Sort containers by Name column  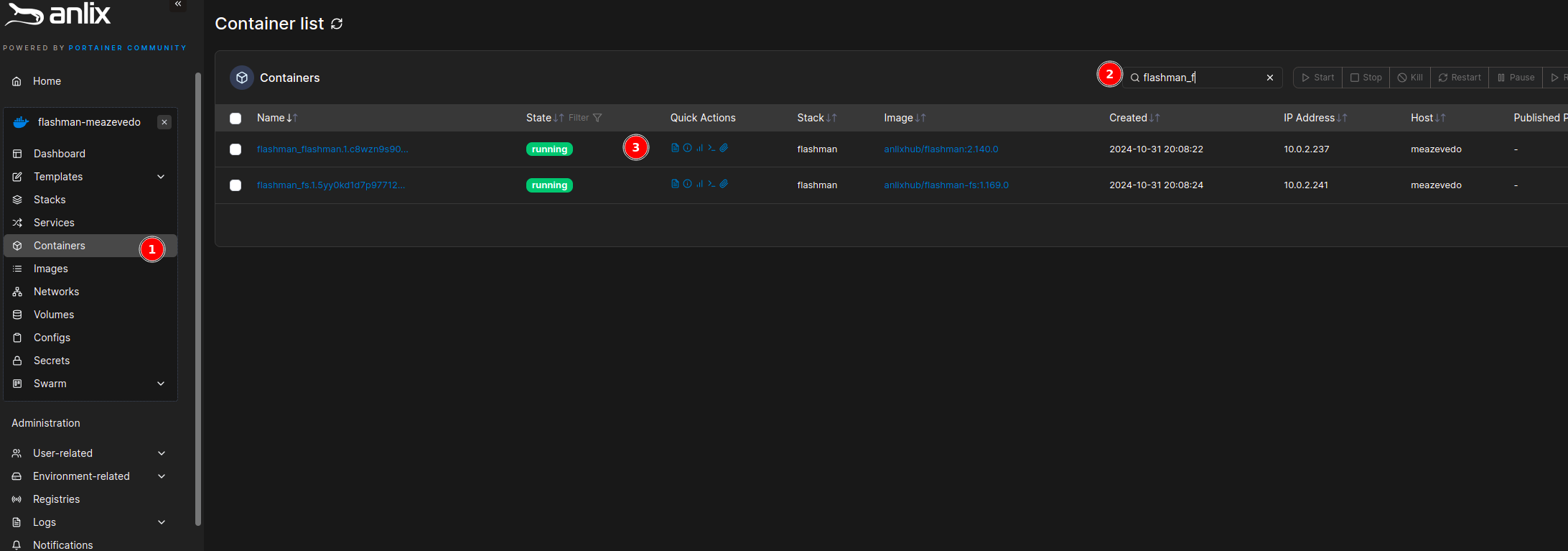[x=277, y=118]
